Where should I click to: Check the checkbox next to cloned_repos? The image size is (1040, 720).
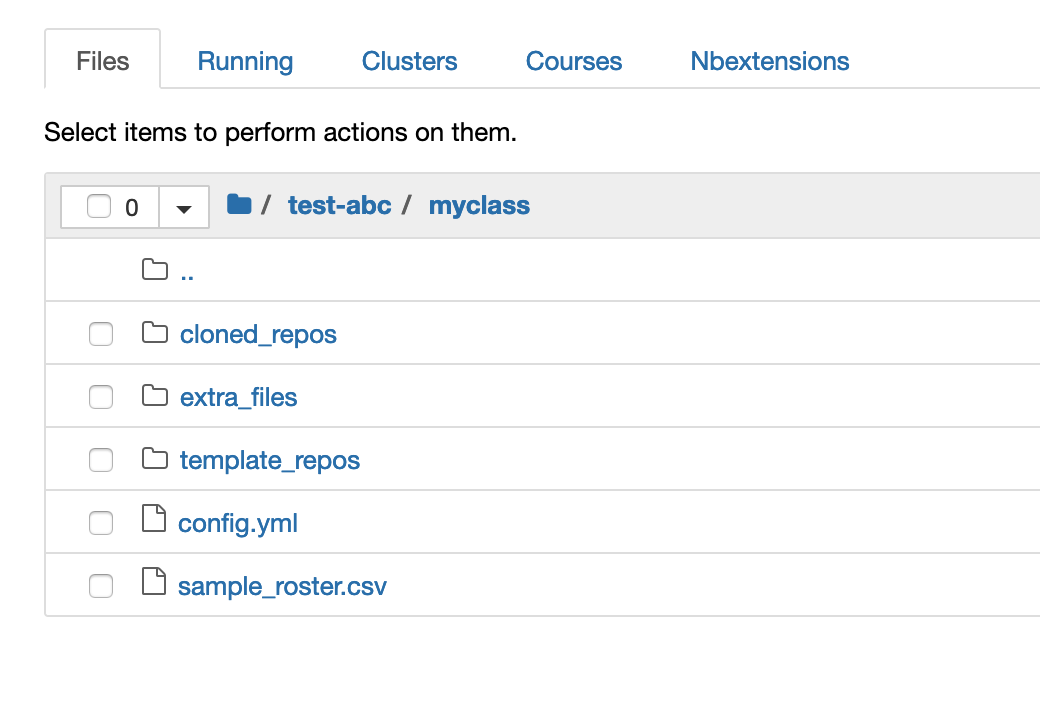tap(101, 334)
